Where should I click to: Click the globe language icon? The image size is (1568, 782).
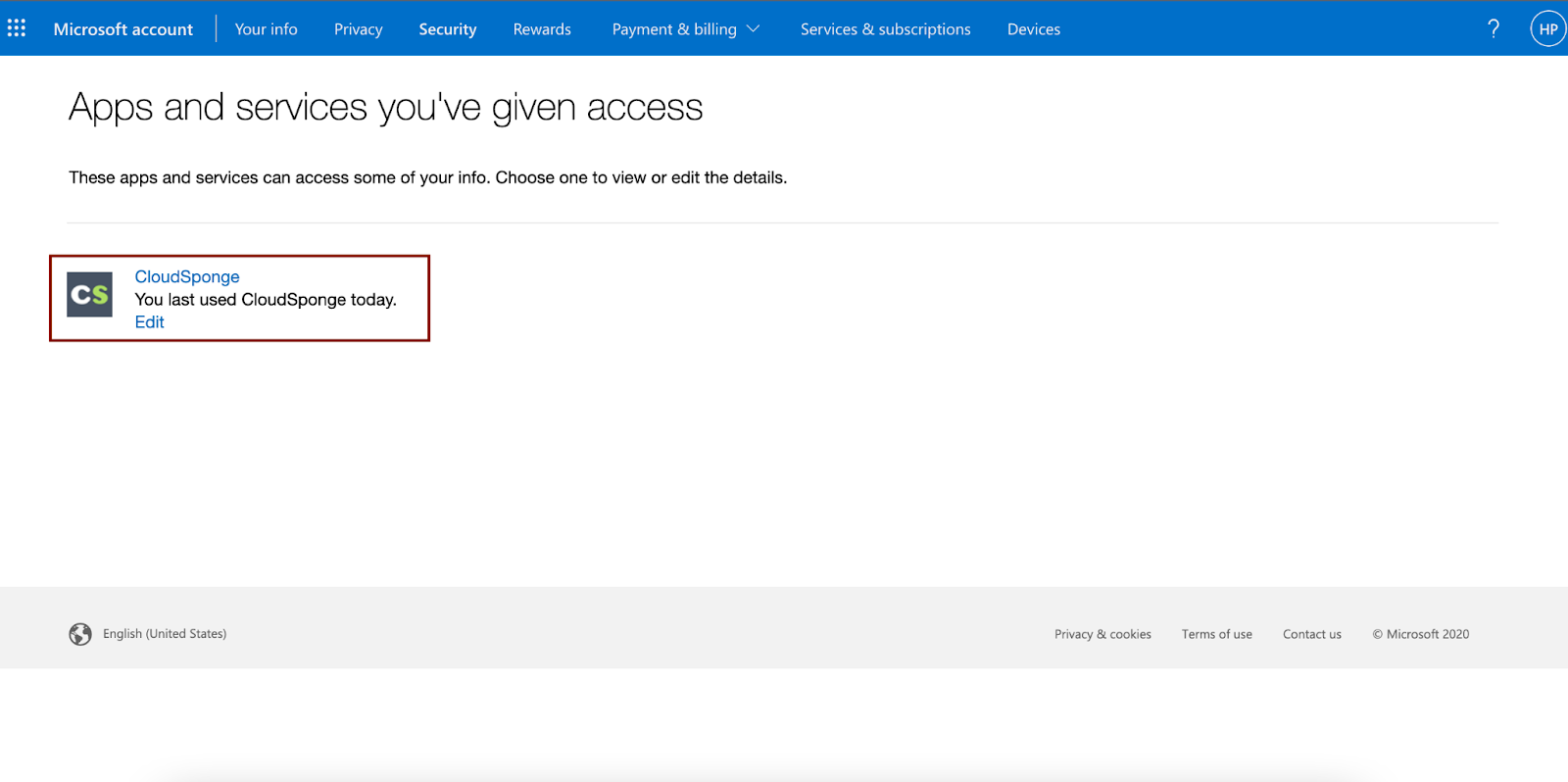coord(80,634)
